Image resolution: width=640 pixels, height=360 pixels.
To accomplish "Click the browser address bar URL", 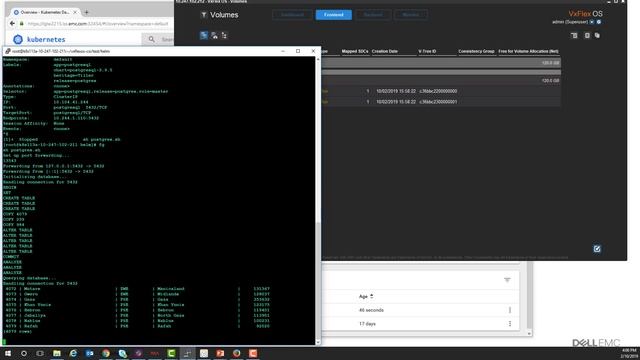I will pyautogui.click(x=98, y=24).
